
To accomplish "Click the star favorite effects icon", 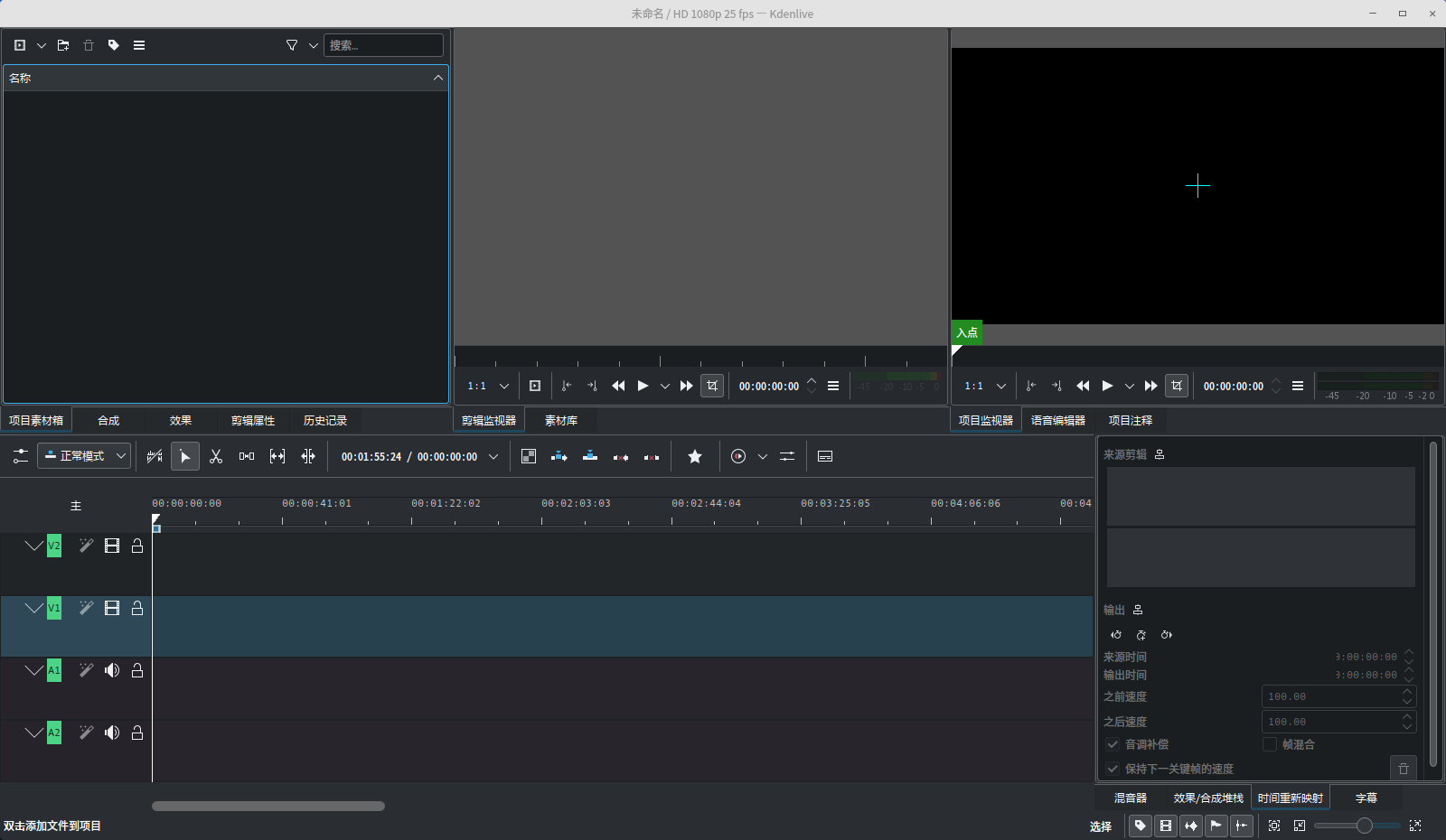I will coord(695,456).
